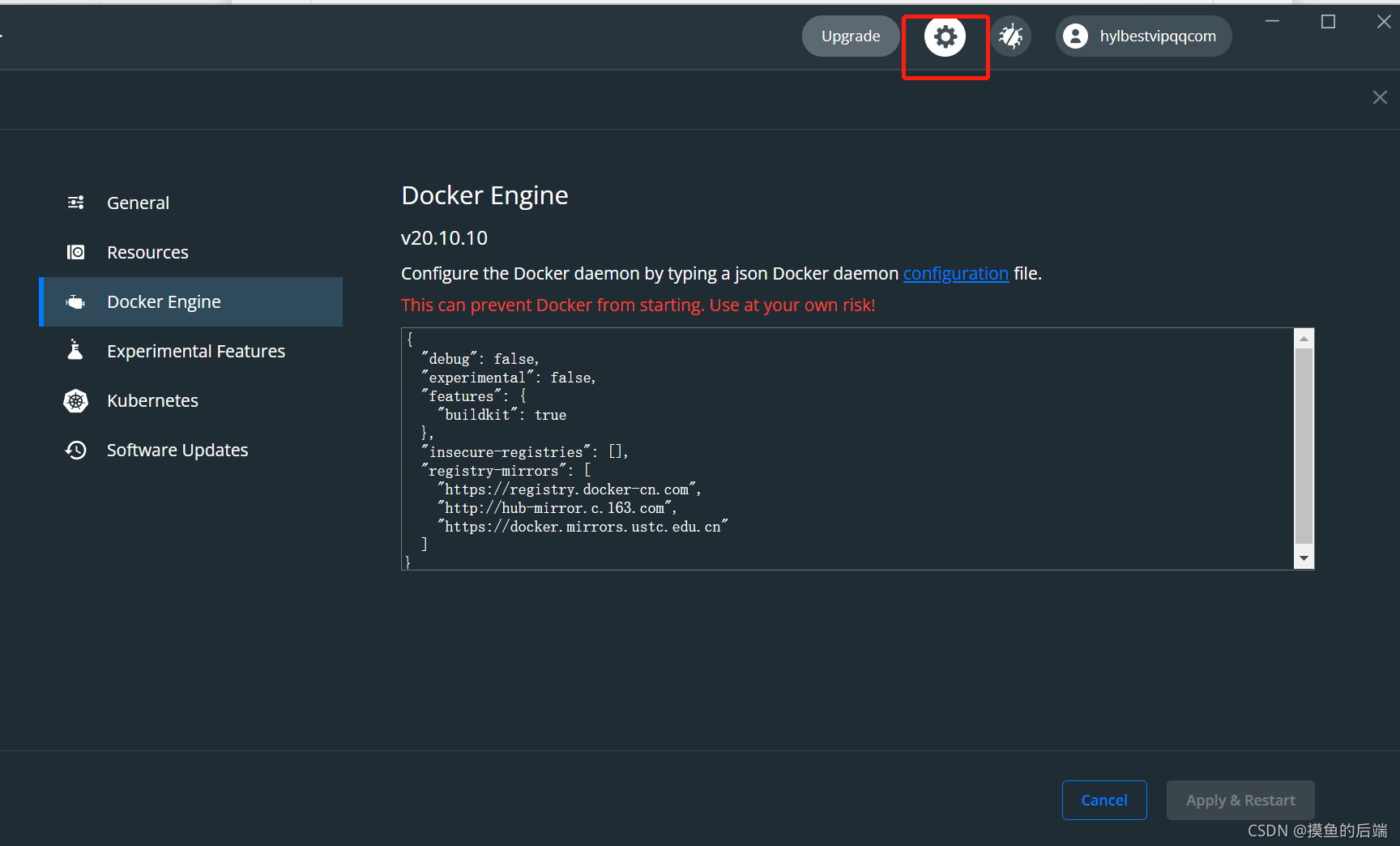This screenshot has height=846, width=1400.
Task: Click the troubleshoot bug icon
Action: point(1010,36)
